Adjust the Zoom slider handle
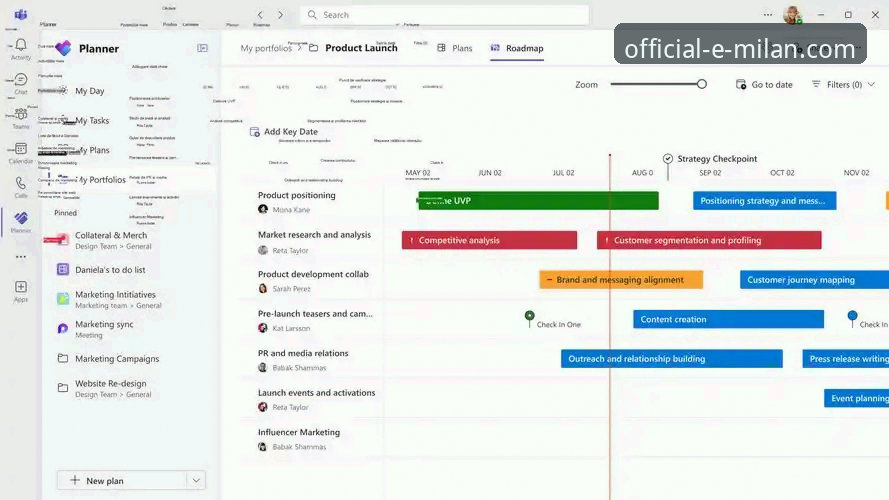 (702, 85)
